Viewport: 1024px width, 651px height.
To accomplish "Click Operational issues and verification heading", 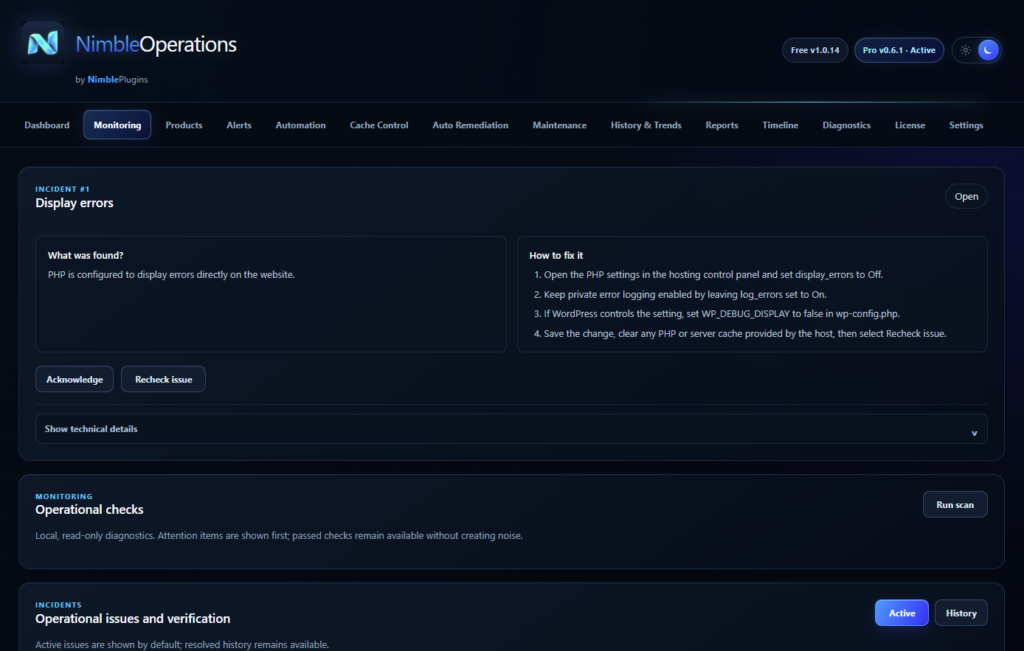I will pos(133,618).
